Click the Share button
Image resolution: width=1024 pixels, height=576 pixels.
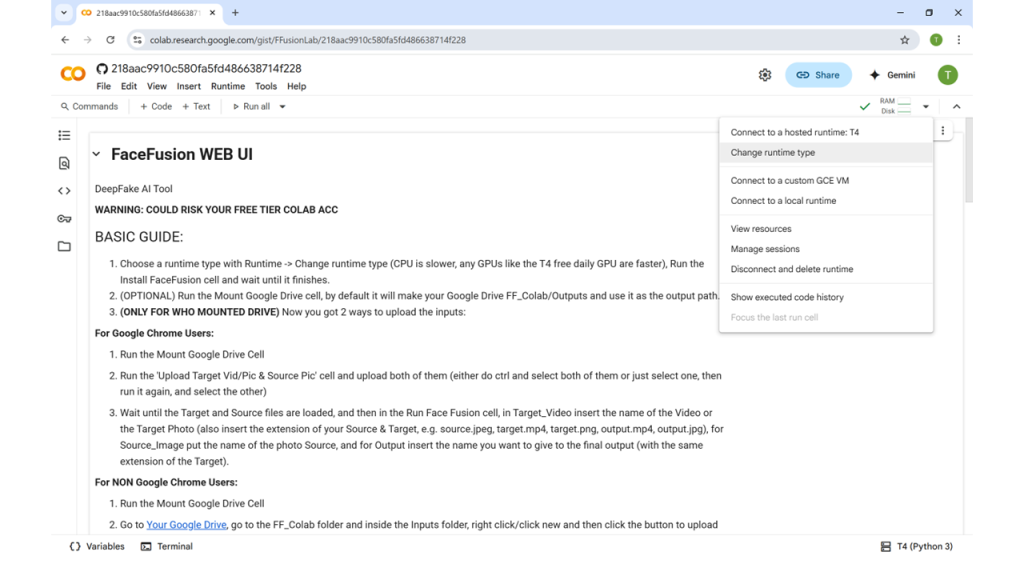[818, 75]
